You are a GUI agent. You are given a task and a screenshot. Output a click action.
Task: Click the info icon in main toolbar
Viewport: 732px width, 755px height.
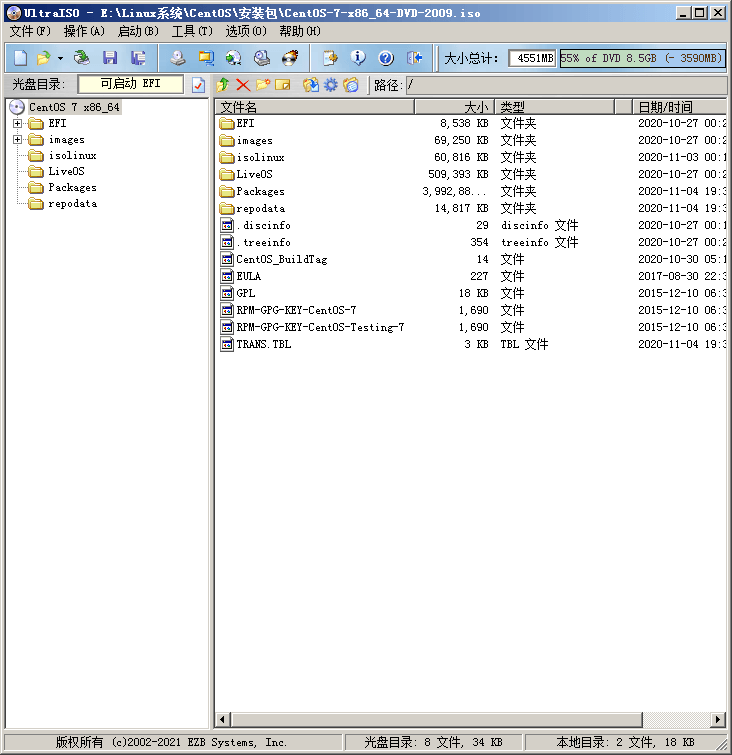point(358,58)
